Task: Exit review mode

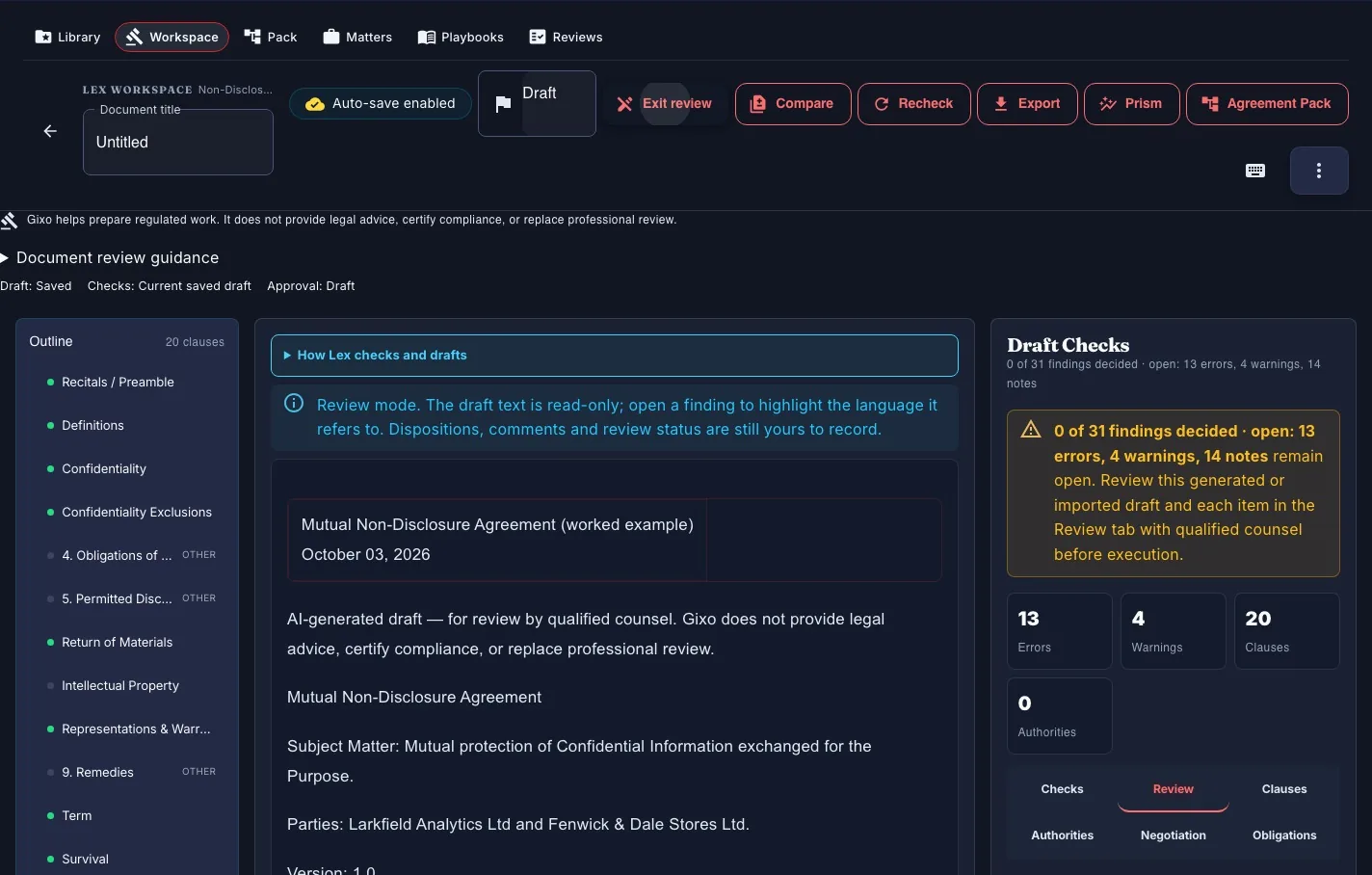Action: pos(665,104)
